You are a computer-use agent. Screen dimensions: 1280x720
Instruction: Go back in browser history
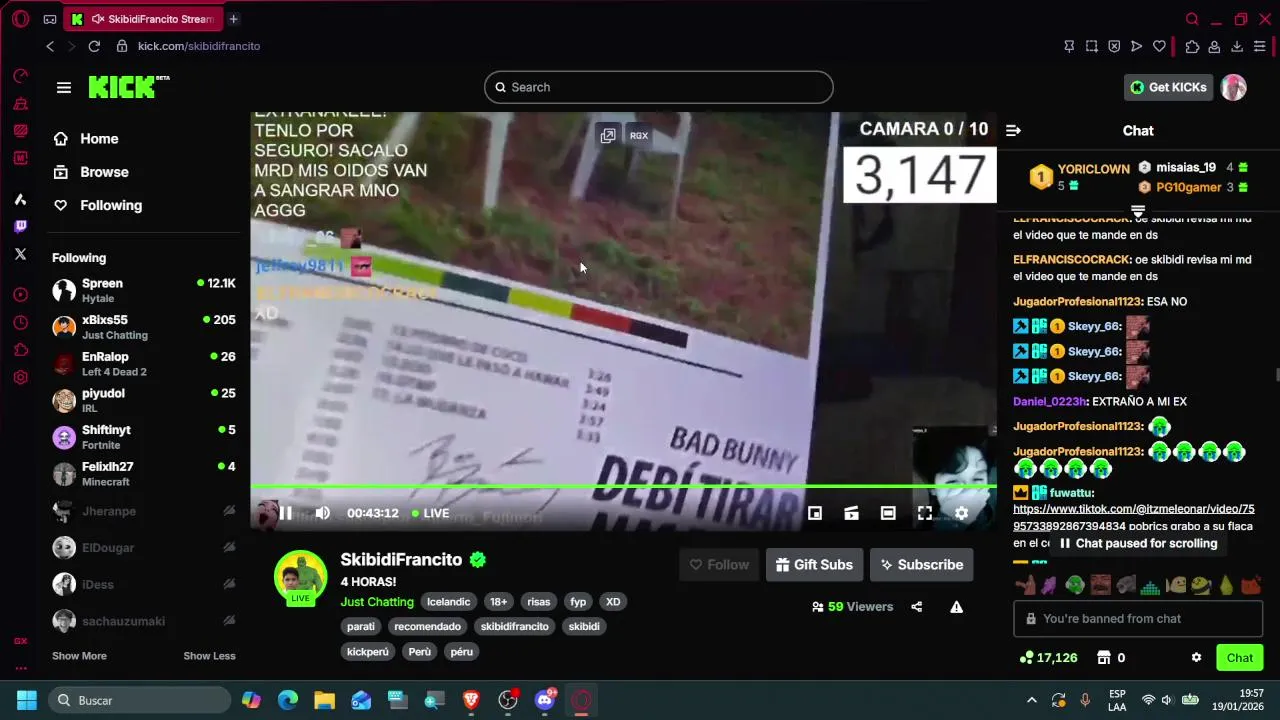[x=50, y=46]
